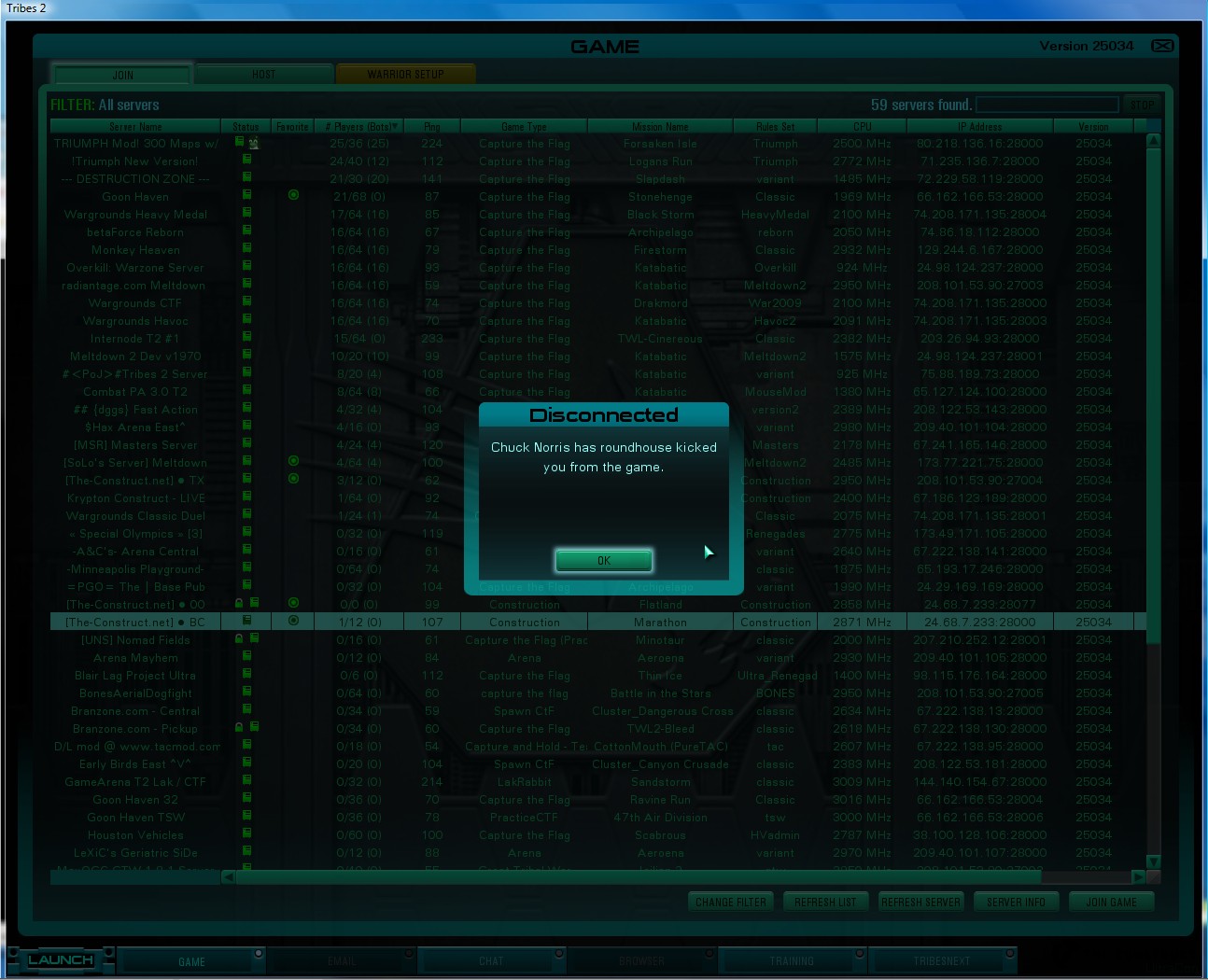Image resolution: width=1208 pixels, height=980 pixels.
Task: Click the server list scroll-down arrow
Action: coord(1153,861)
